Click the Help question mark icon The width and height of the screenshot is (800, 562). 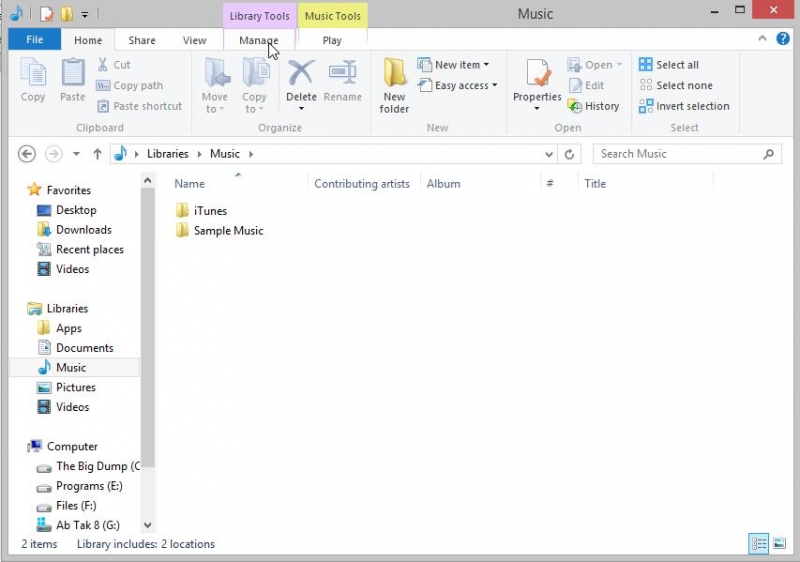point(781,40)
